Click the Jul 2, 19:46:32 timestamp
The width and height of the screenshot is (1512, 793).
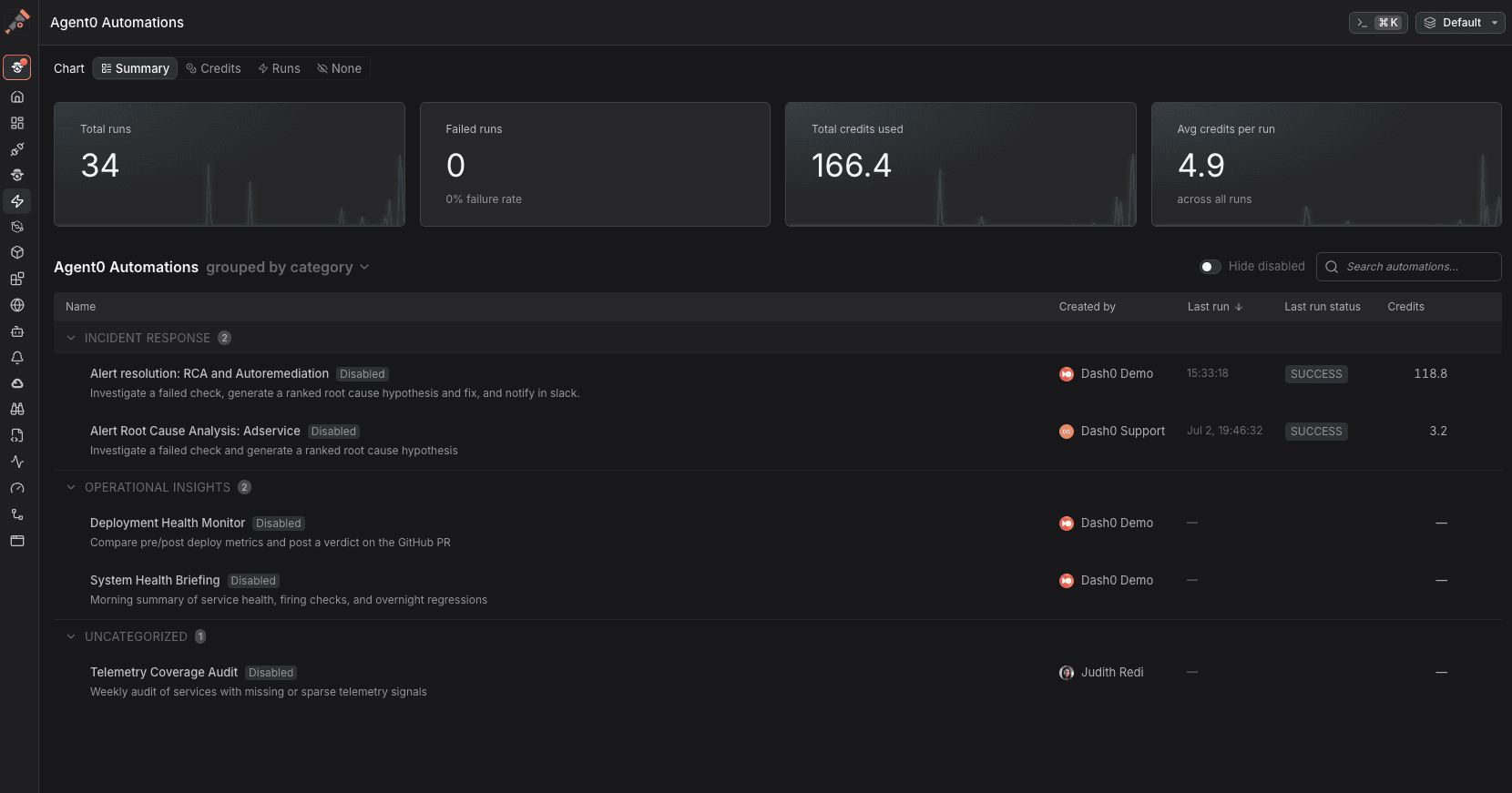[x=1224, y=431]
